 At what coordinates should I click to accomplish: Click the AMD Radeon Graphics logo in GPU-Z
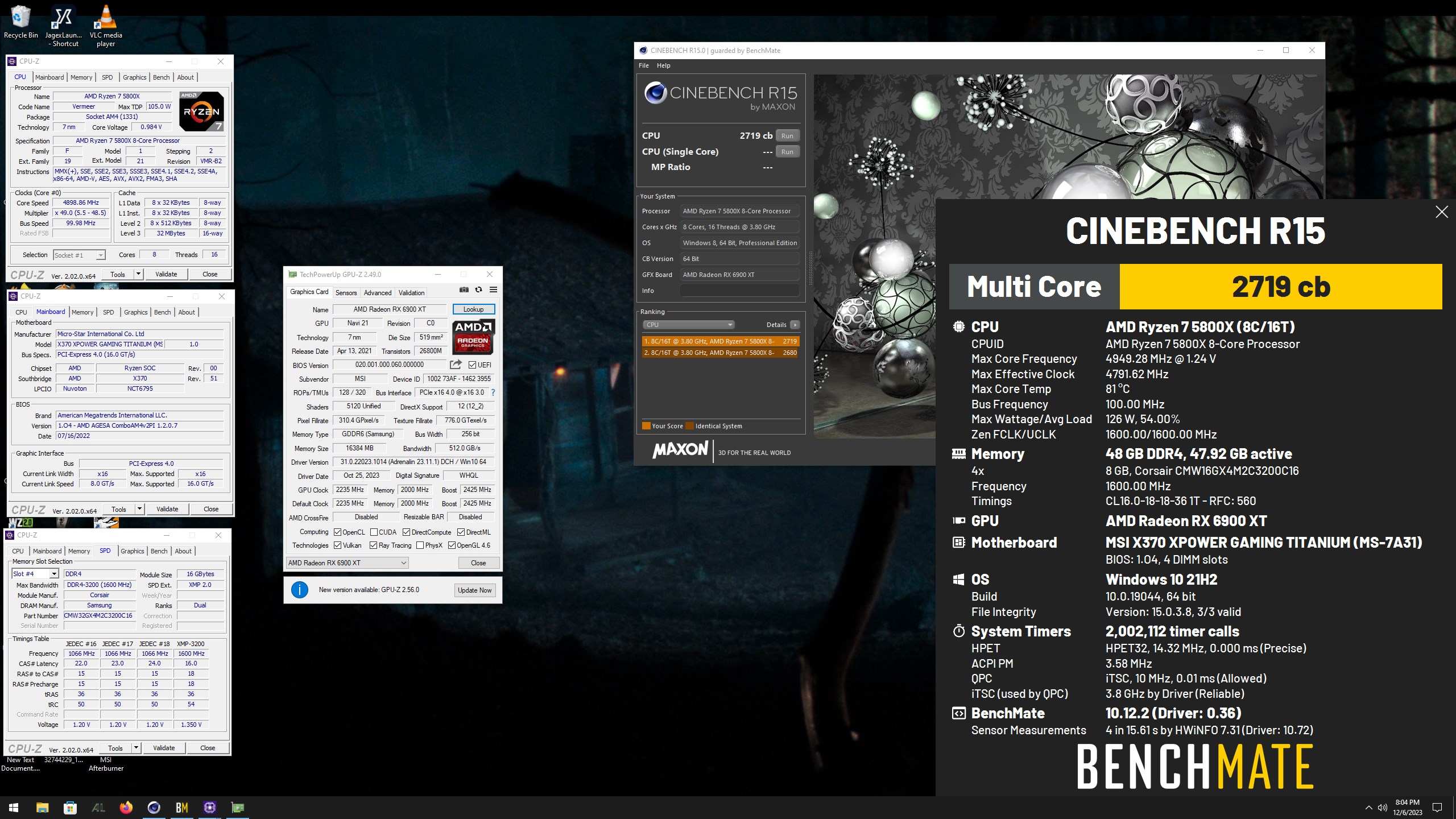[473, 336]
